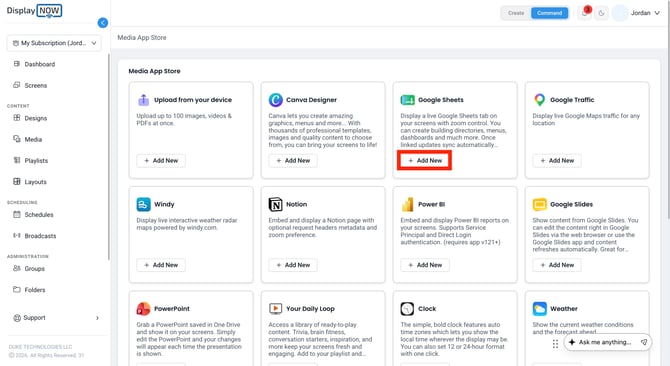Image resolution: width=670 pixels, height=366 pixels.
Task: Click the Google Traffic map pin icon
Action: tap(540, 100)
